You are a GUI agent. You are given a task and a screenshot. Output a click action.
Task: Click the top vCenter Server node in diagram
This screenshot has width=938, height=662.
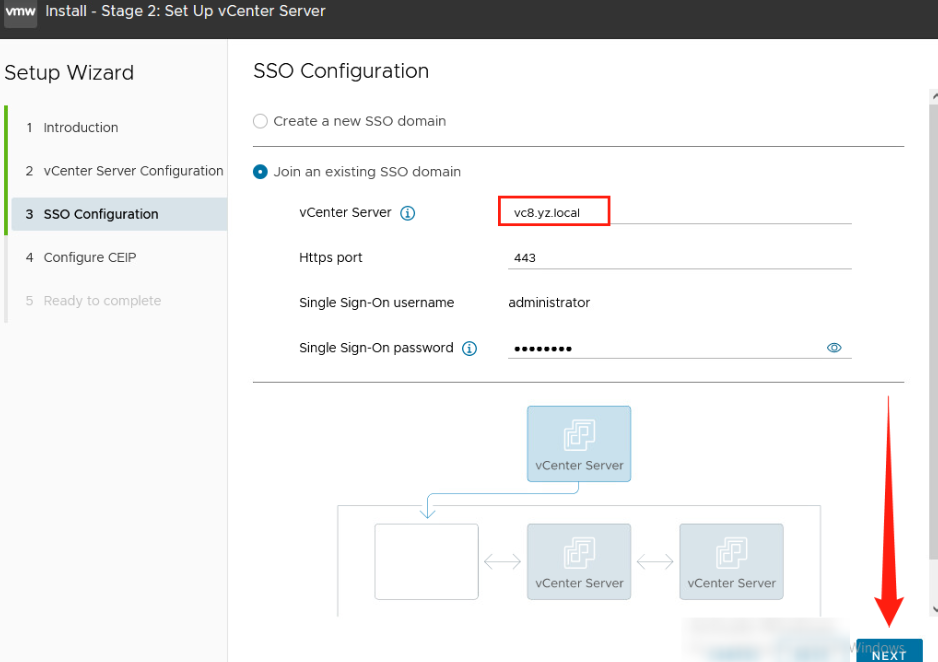click(x=578, y=443)
